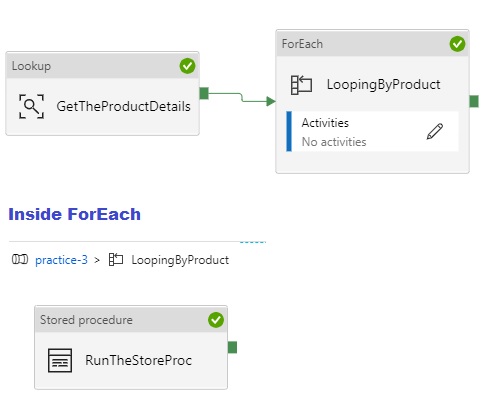This screenshot has width=484, height=396.
Task: Click the Lookup magnifier icon
Action: click(31, 106)
